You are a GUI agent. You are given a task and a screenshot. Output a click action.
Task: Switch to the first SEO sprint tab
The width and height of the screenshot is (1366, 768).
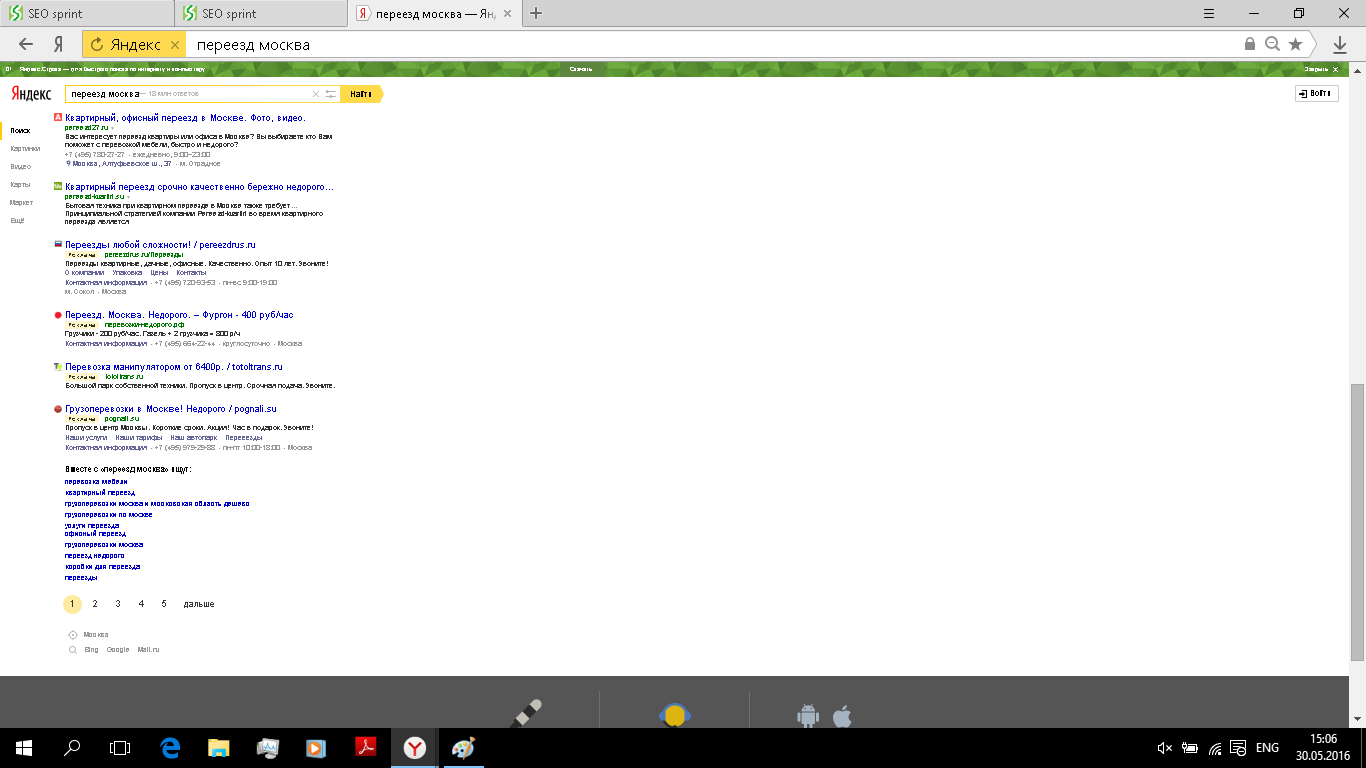87,14
